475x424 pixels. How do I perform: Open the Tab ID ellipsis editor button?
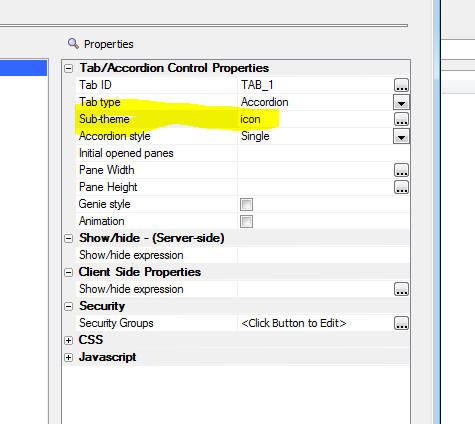pyautogui.click(x=401, y=85)
